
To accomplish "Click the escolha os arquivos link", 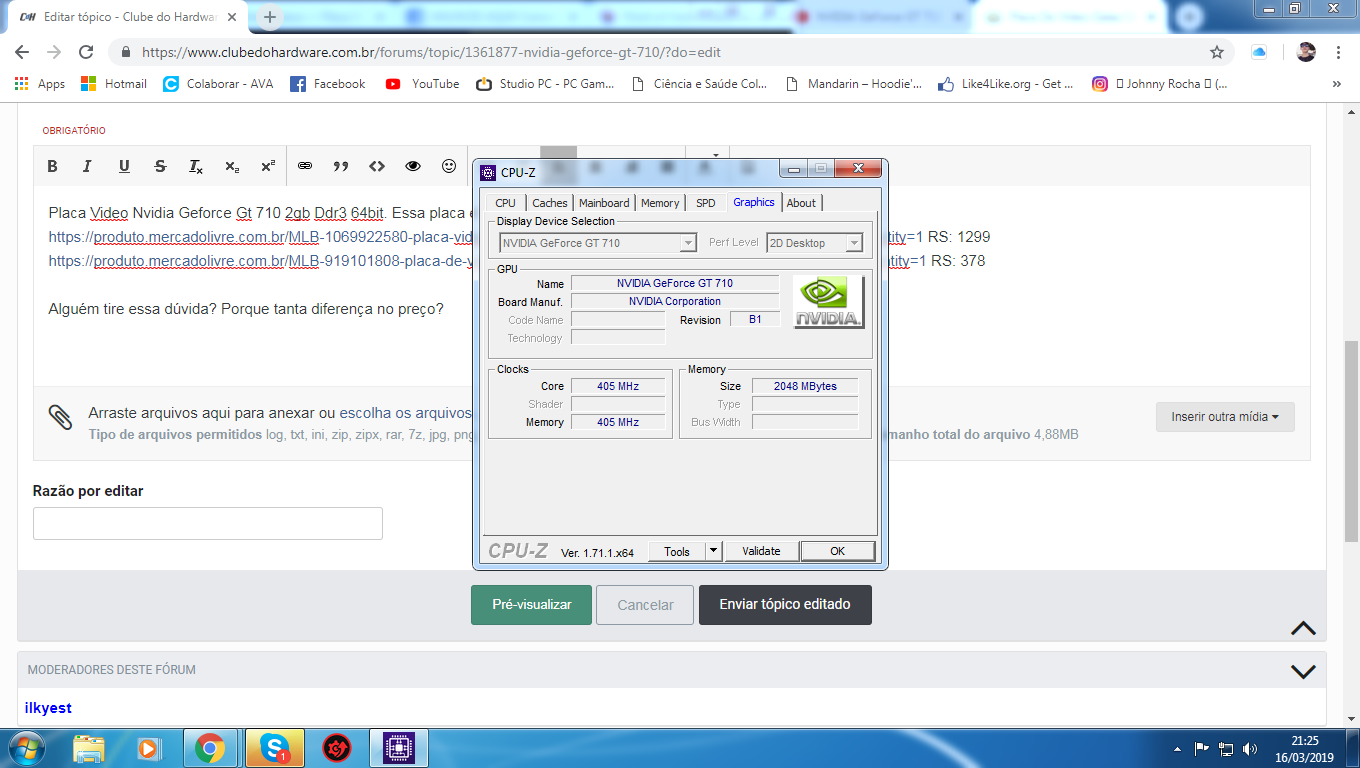I will pos(405,413).
